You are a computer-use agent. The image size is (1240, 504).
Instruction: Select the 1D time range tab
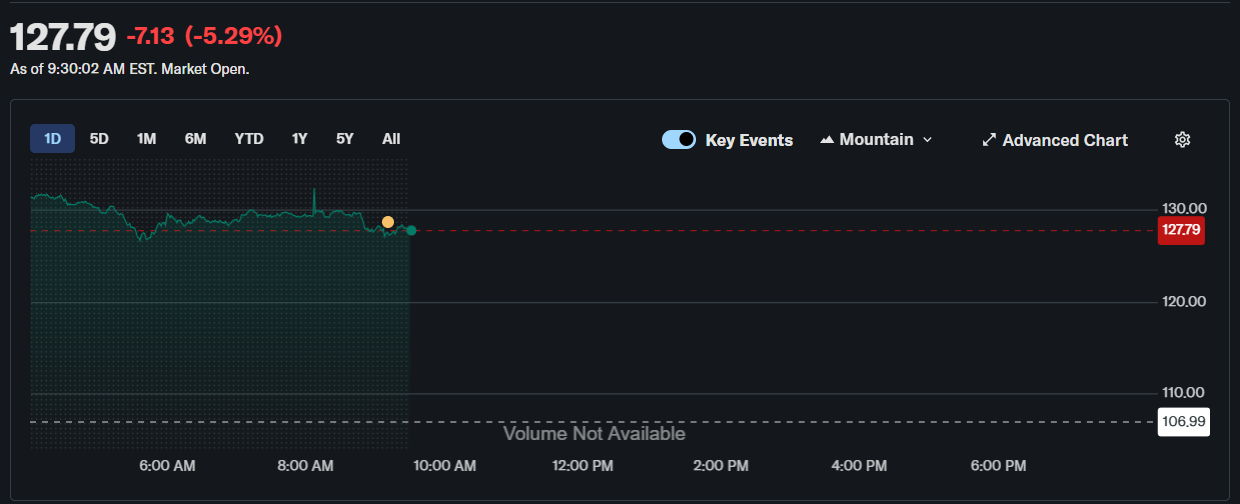(x=52, y=139)
